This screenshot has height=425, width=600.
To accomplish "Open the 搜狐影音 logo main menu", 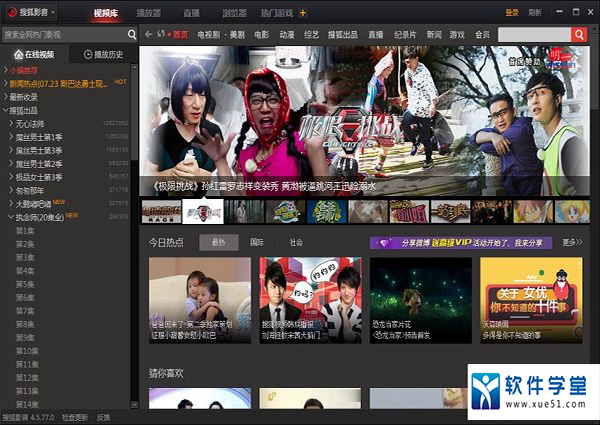I will coord(31,12).
